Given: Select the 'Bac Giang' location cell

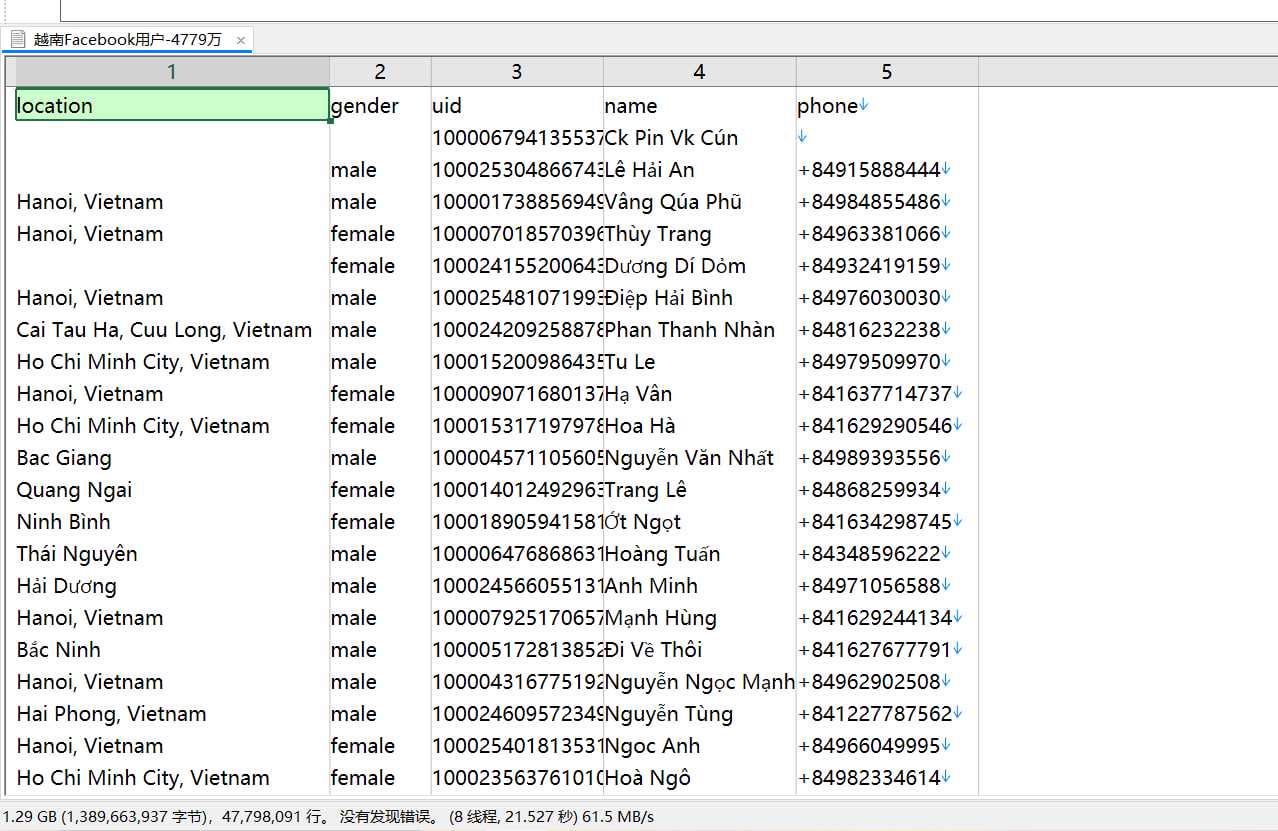Looking at the screenshot, I should tap(172, 458).
